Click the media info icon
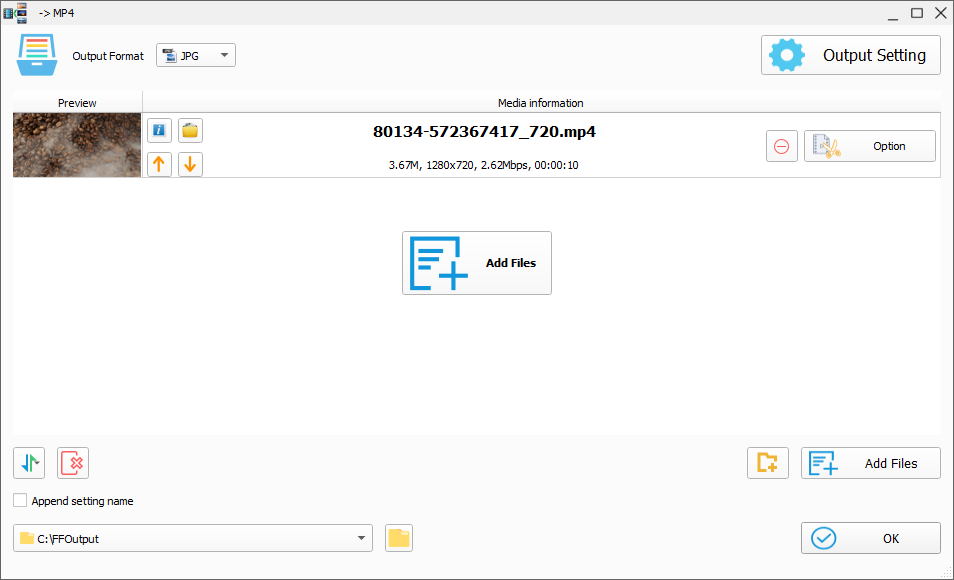 click(x=159, y=130)
